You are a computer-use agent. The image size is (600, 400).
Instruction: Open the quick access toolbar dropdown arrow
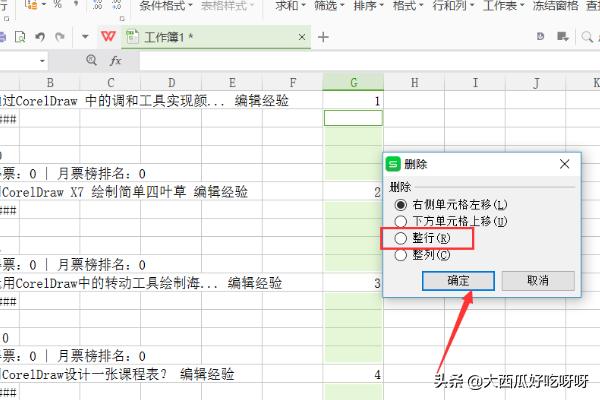(85, 37)
